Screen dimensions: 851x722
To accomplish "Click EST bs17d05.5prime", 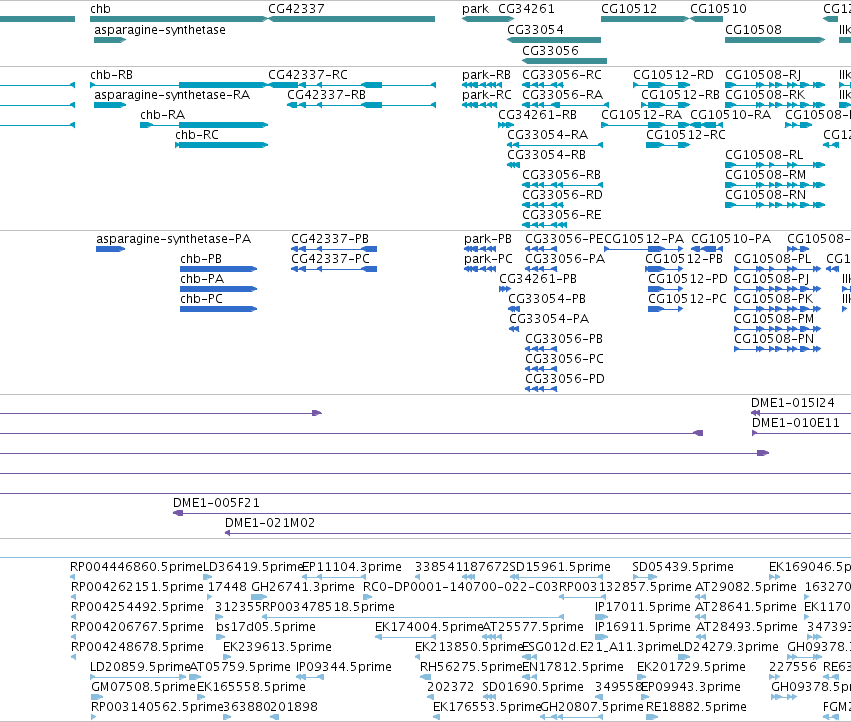I will coord(265,627).
